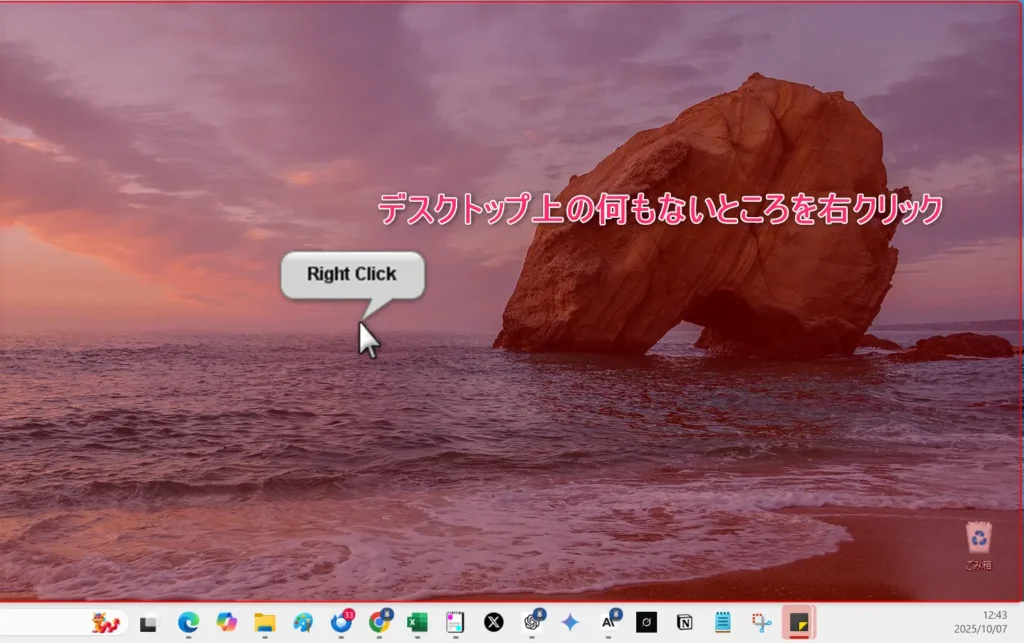Open ChatGPT taskbar icon

[x=531, y=622]
